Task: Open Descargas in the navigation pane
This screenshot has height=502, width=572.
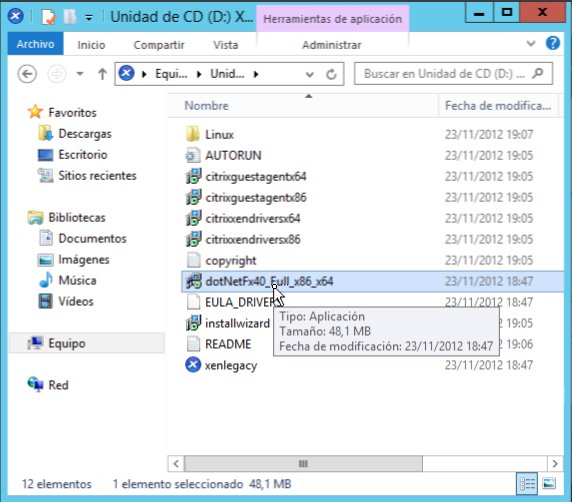Action: click(x=85, y=134)
